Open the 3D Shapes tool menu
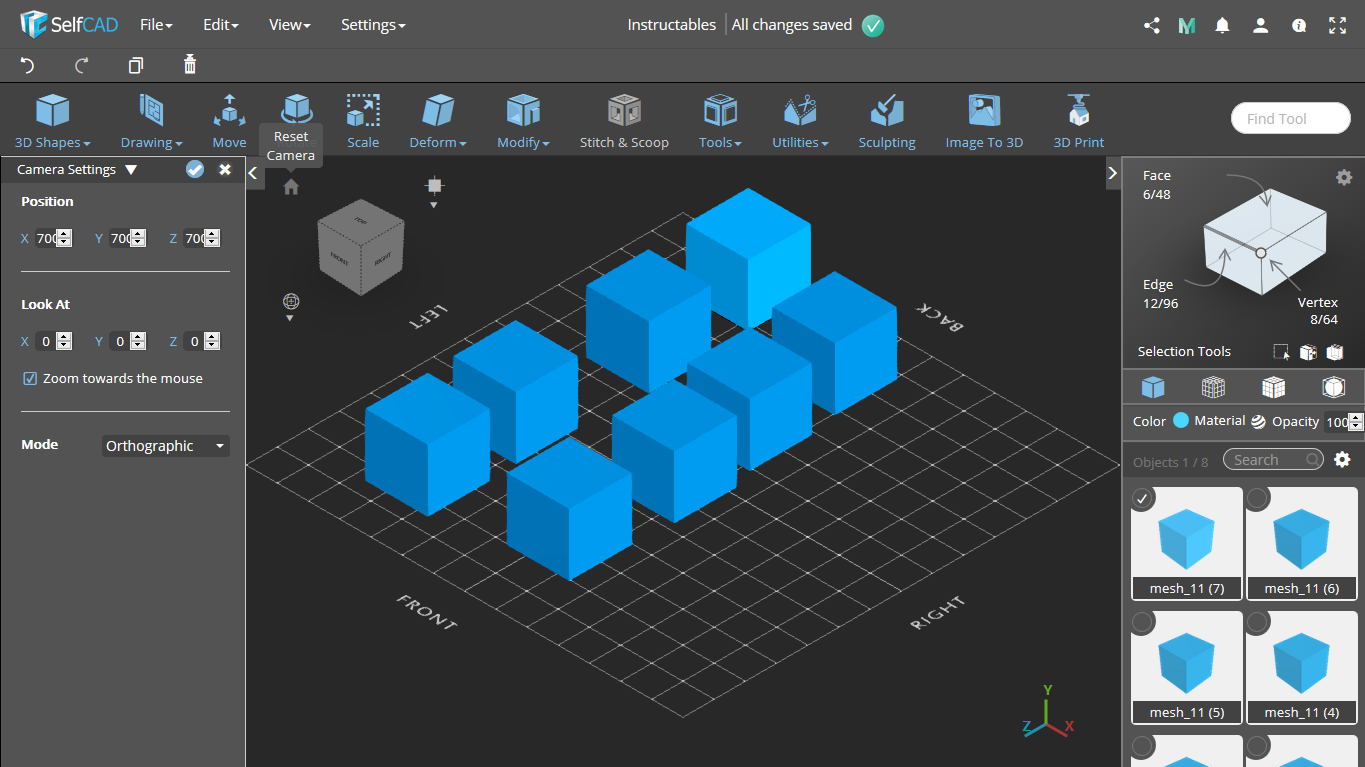1365x767 pixels. (52, 121)
